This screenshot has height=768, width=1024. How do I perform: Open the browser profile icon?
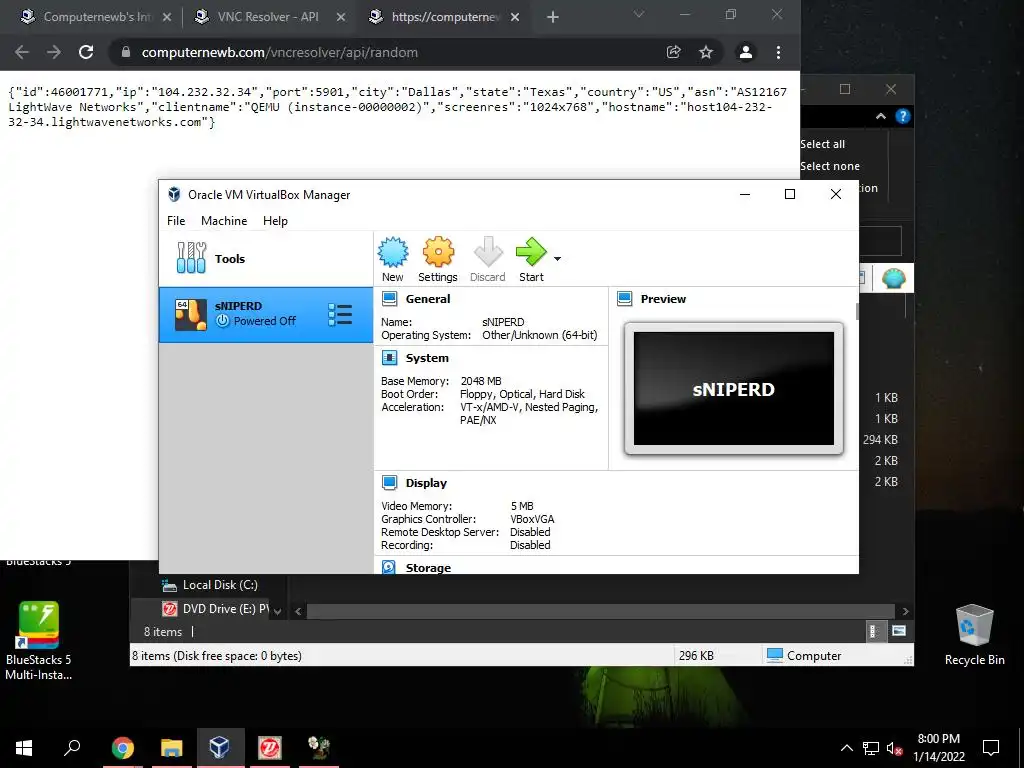point(745,52)
